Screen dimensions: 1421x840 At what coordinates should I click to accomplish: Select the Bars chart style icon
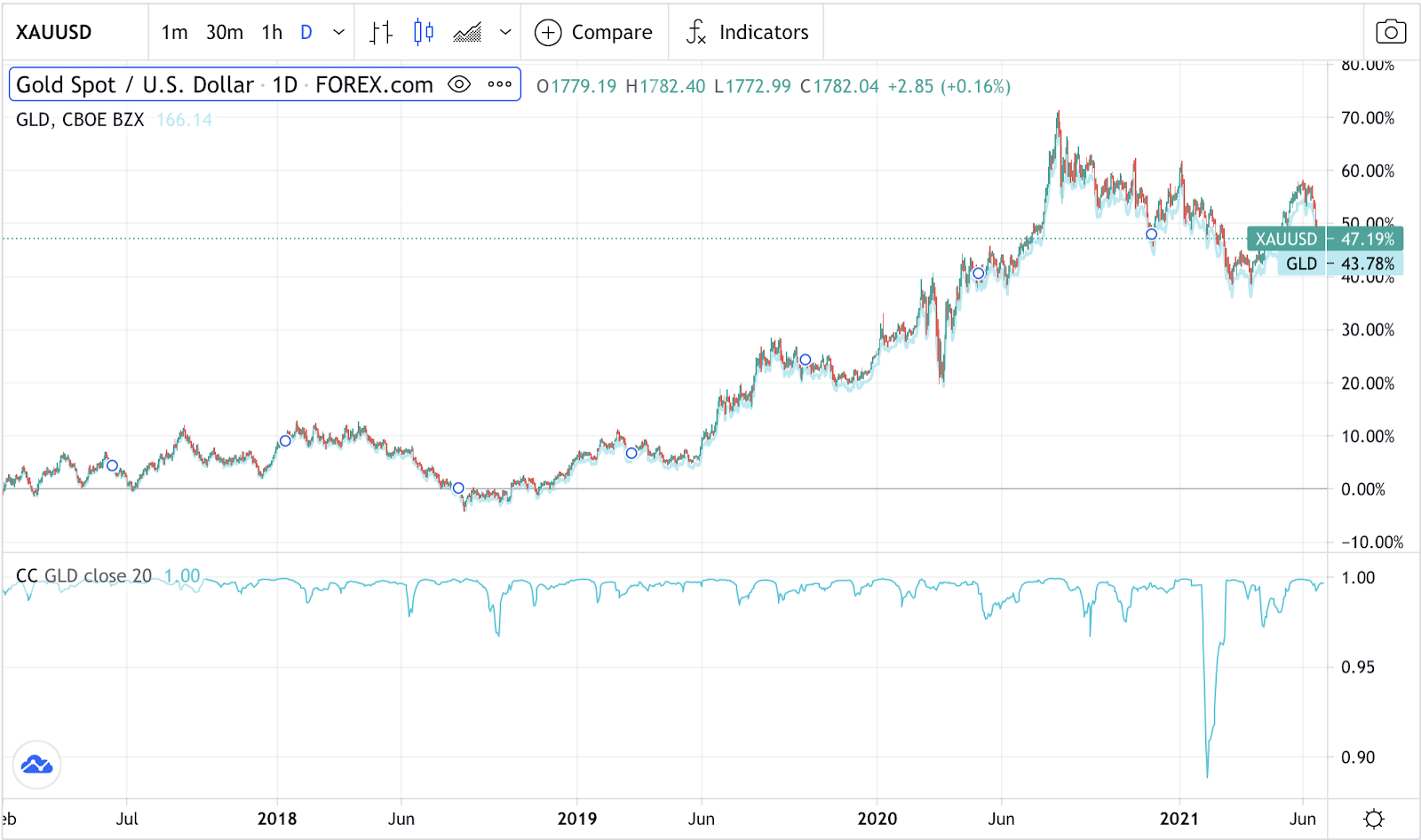click(x=381, y=33)
